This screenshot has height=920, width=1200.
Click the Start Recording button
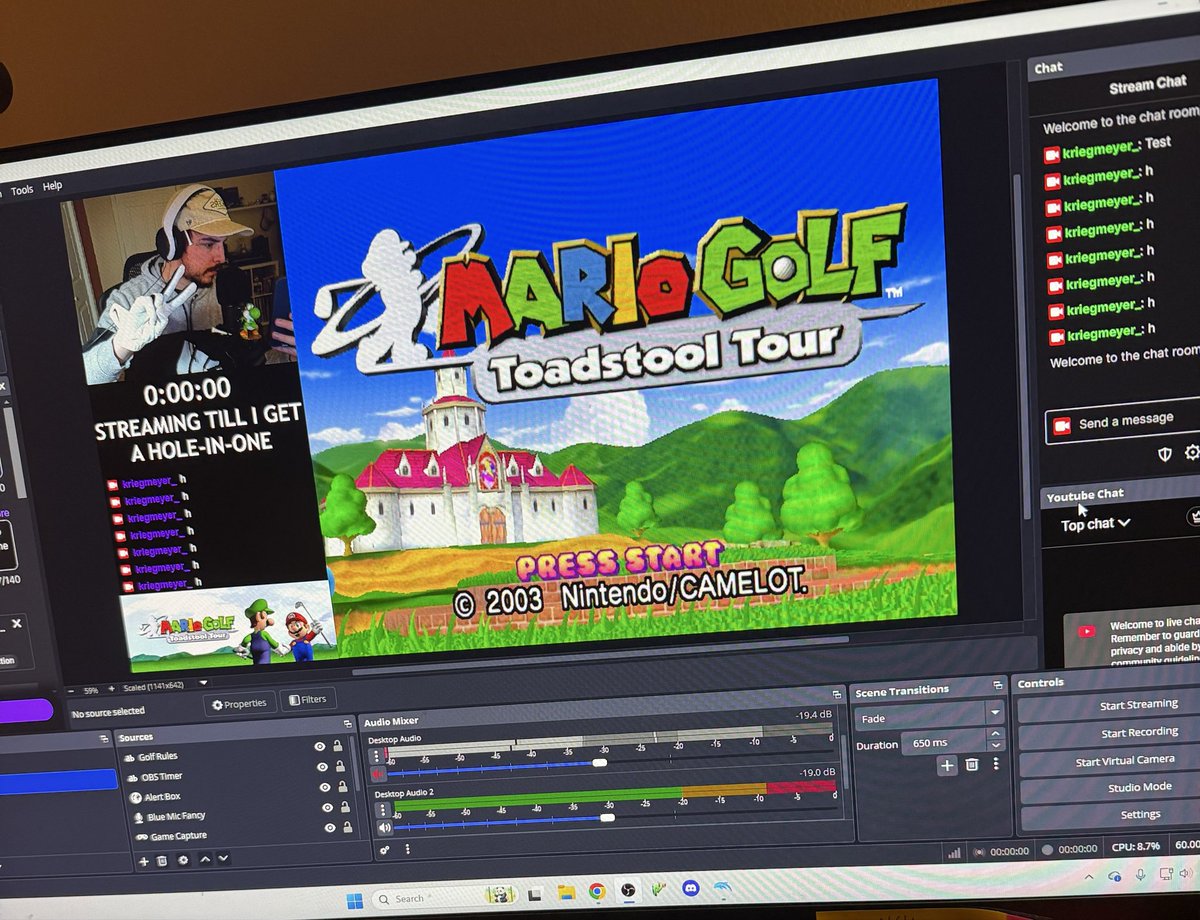tap(1110, 733)
